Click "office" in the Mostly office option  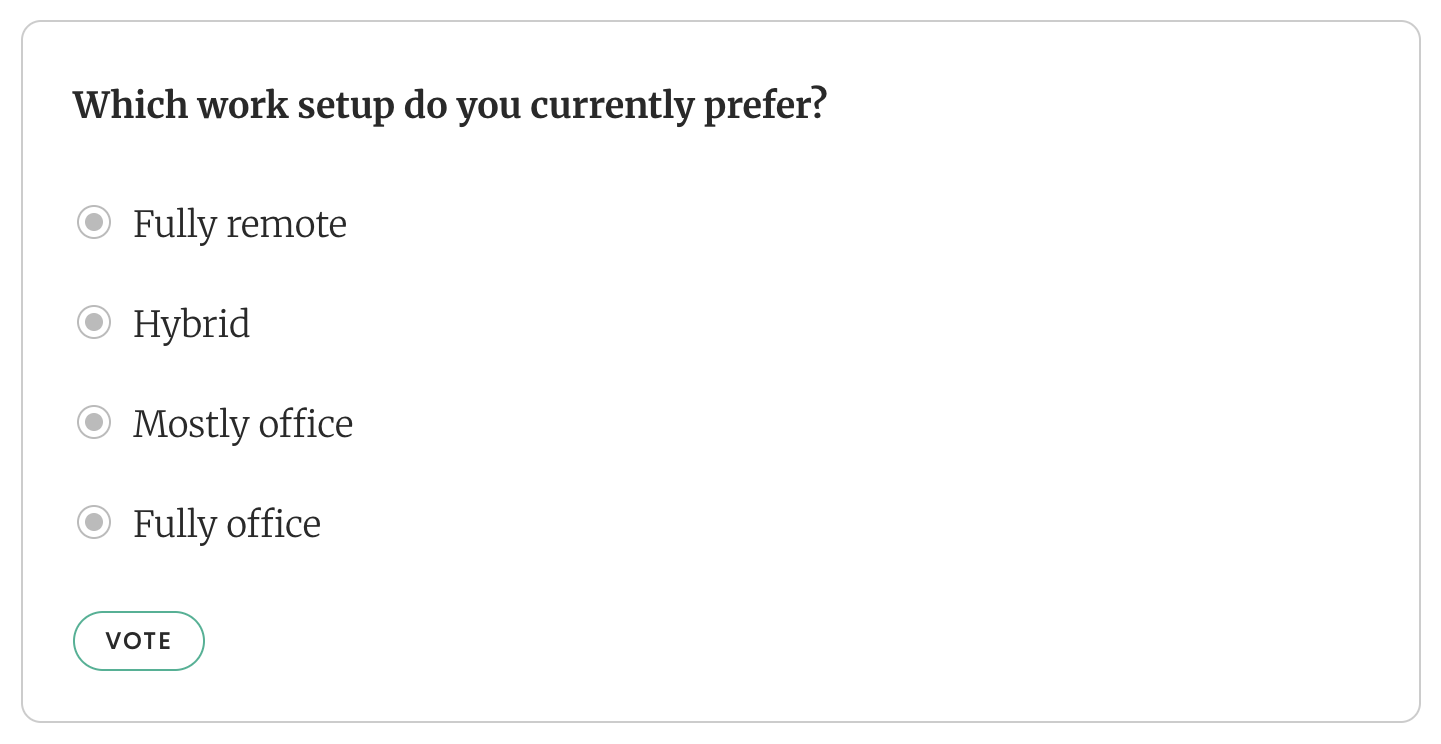306,424
